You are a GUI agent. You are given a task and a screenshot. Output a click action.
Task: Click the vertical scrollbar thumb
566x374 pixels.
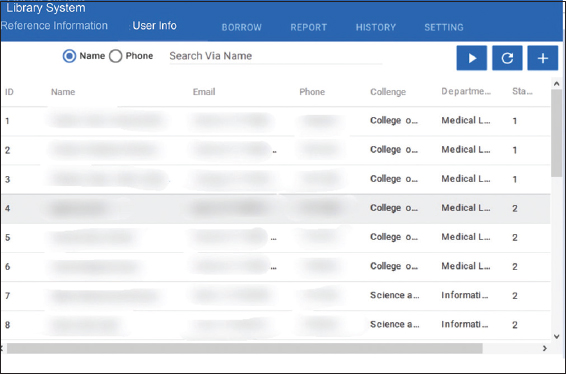556,133
